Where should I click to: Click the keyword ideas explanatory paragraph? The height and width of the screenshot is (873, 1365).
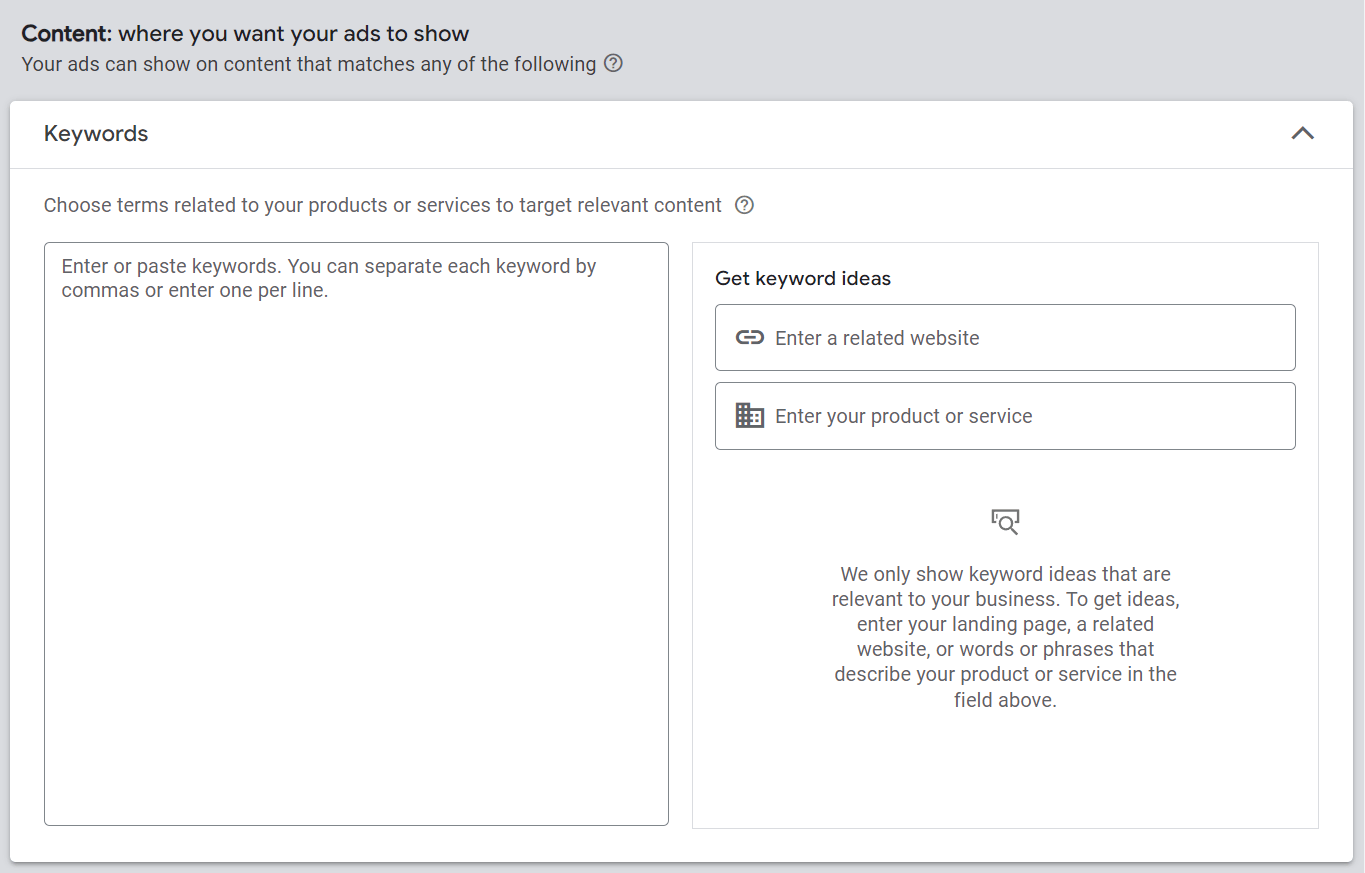[x=1005, y=636]
